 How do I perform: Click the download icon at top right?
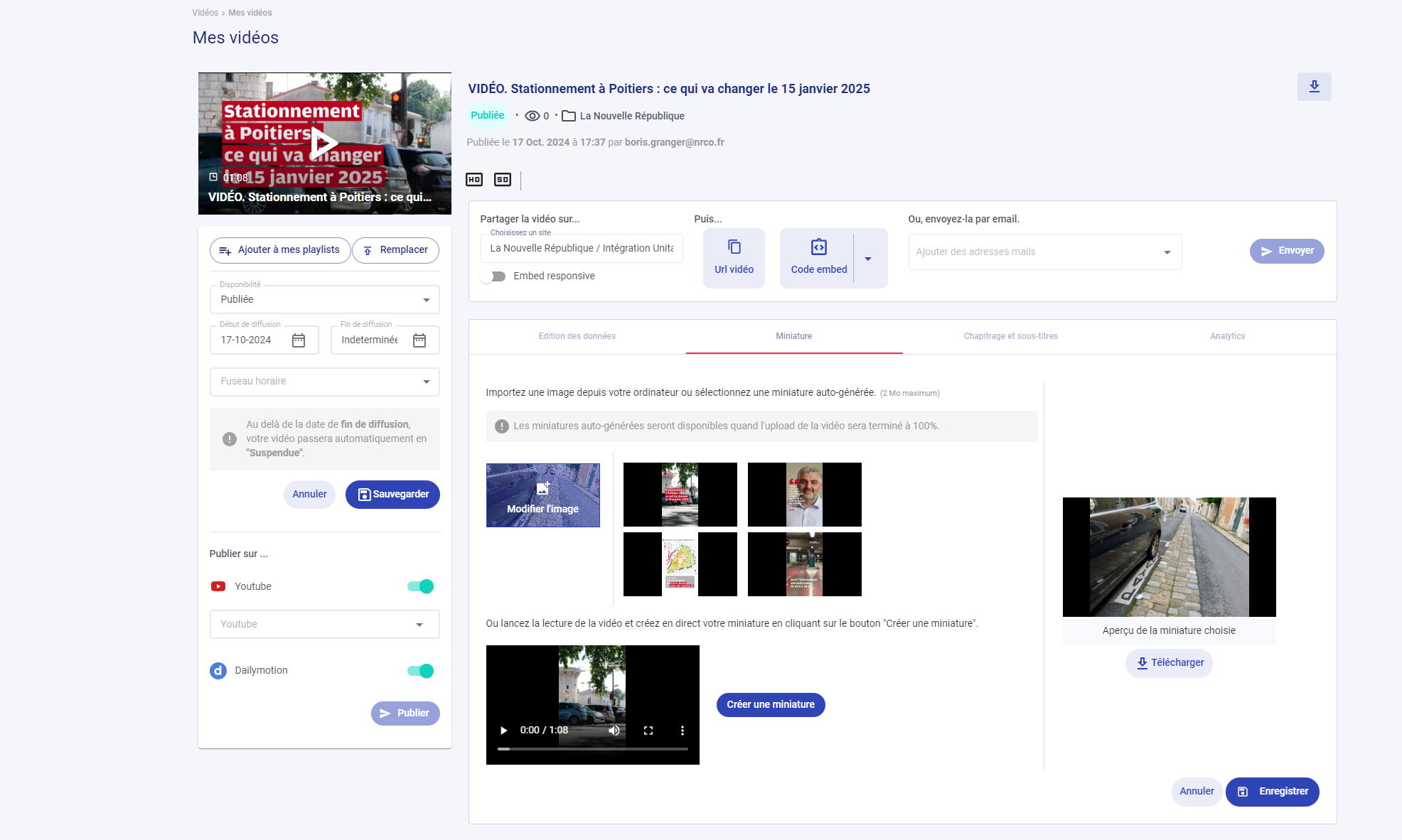click(x=1314, y=87)
